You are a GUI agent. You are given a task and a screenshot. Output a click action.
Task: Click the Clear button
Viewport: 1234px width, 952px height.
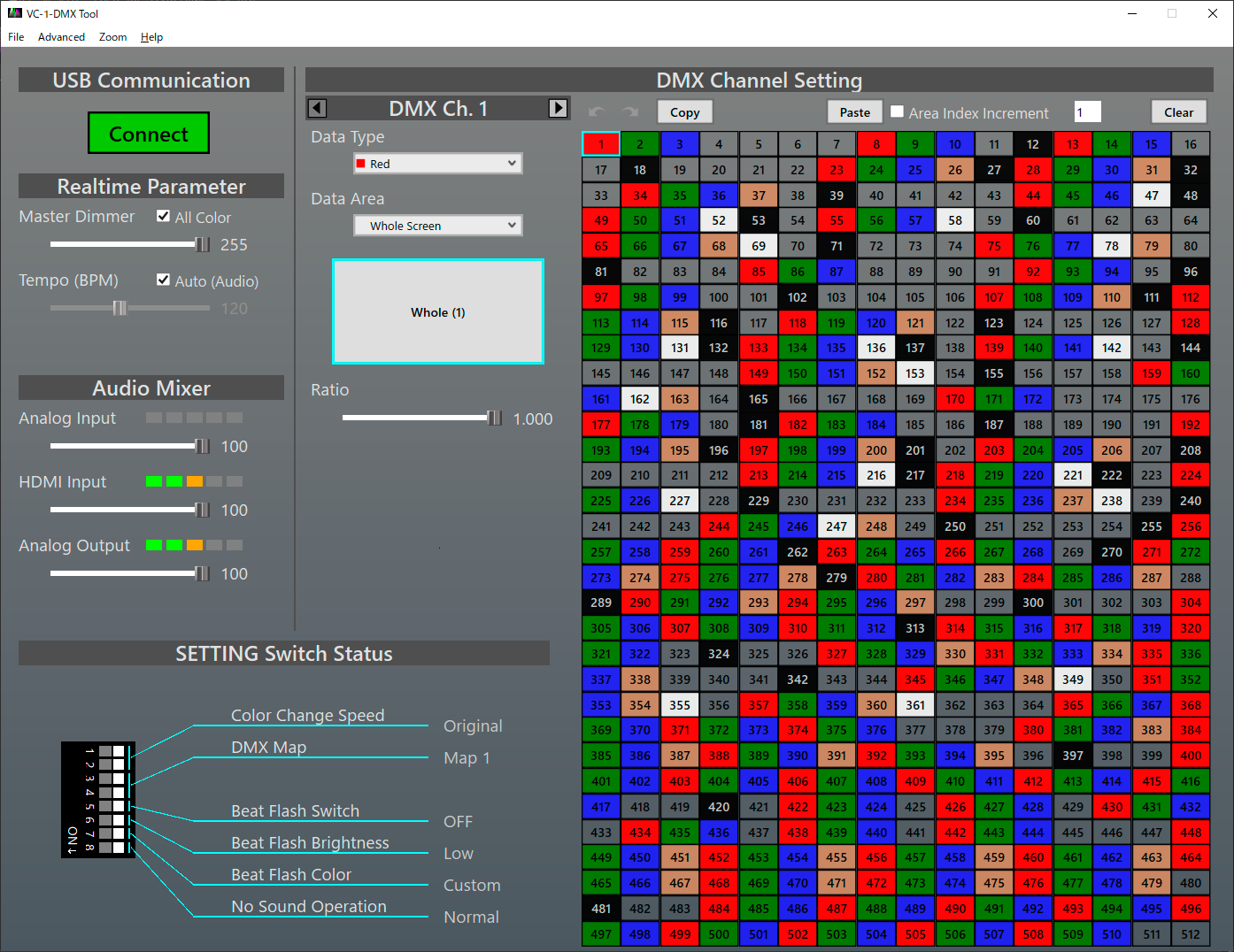(x=1178, y=112)
